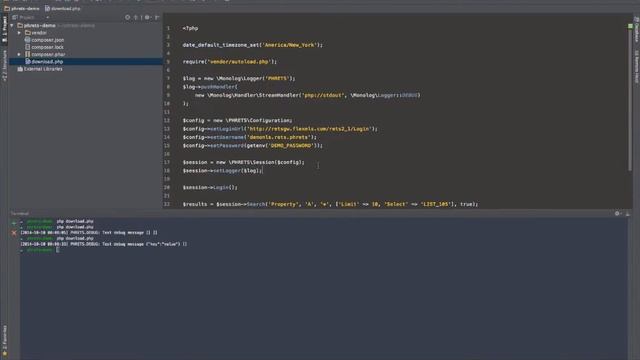Click the setLoginUrl code line

click(280, 129)
